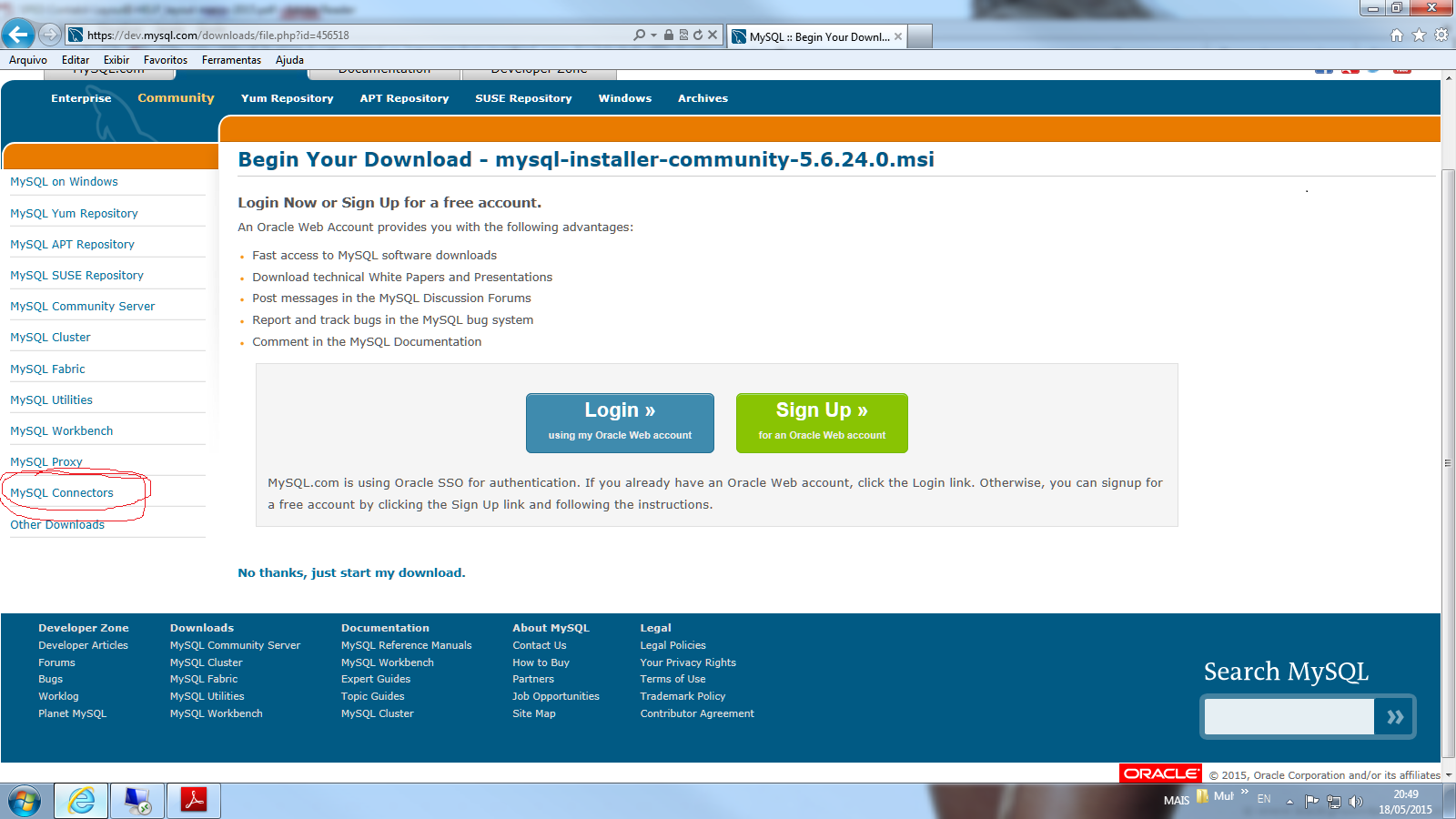Open the Community navigation tab

click(x=176, y=98)
